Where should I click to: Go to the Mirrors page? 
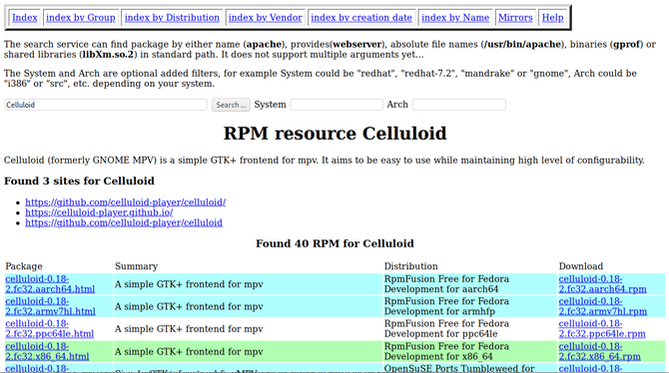click(515, 17)
